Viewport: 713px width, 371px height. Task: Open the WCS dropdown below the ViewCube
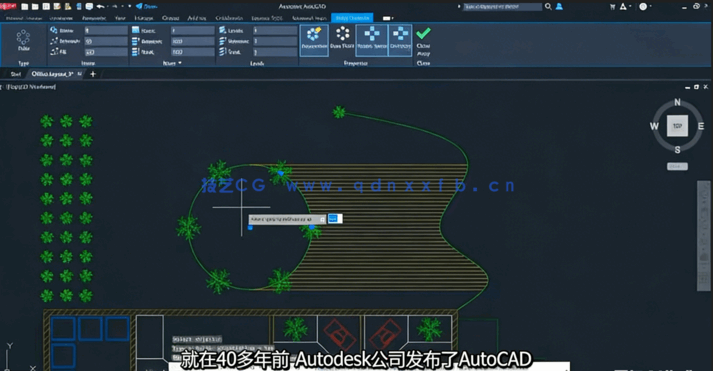pos(677,166)
